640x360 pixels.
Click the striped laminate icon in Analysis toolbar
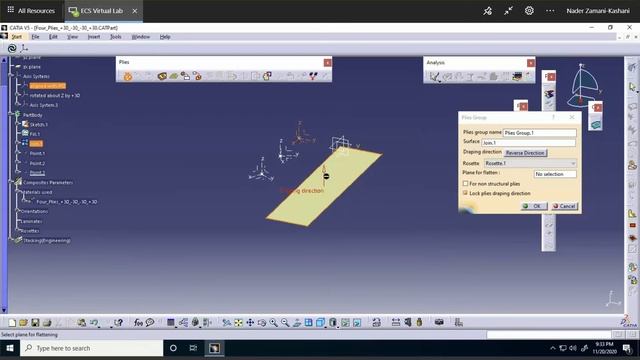517,76
